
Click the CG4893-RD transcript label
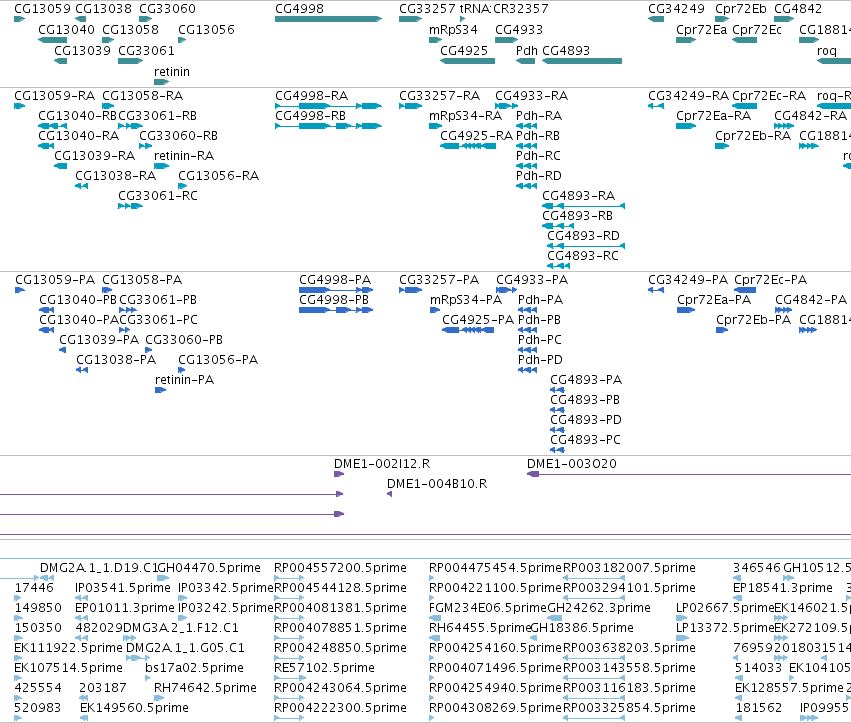click(x=583, y=236)
